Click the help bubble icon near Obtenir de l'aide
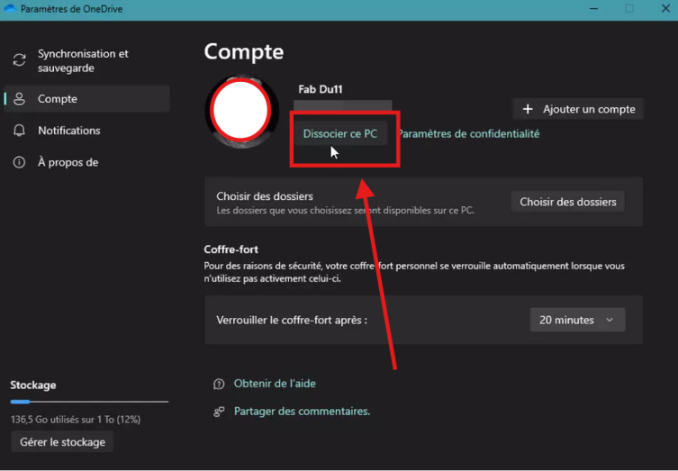Image resolution: width=678 pixels, height=471 pixels. [219, 384]
